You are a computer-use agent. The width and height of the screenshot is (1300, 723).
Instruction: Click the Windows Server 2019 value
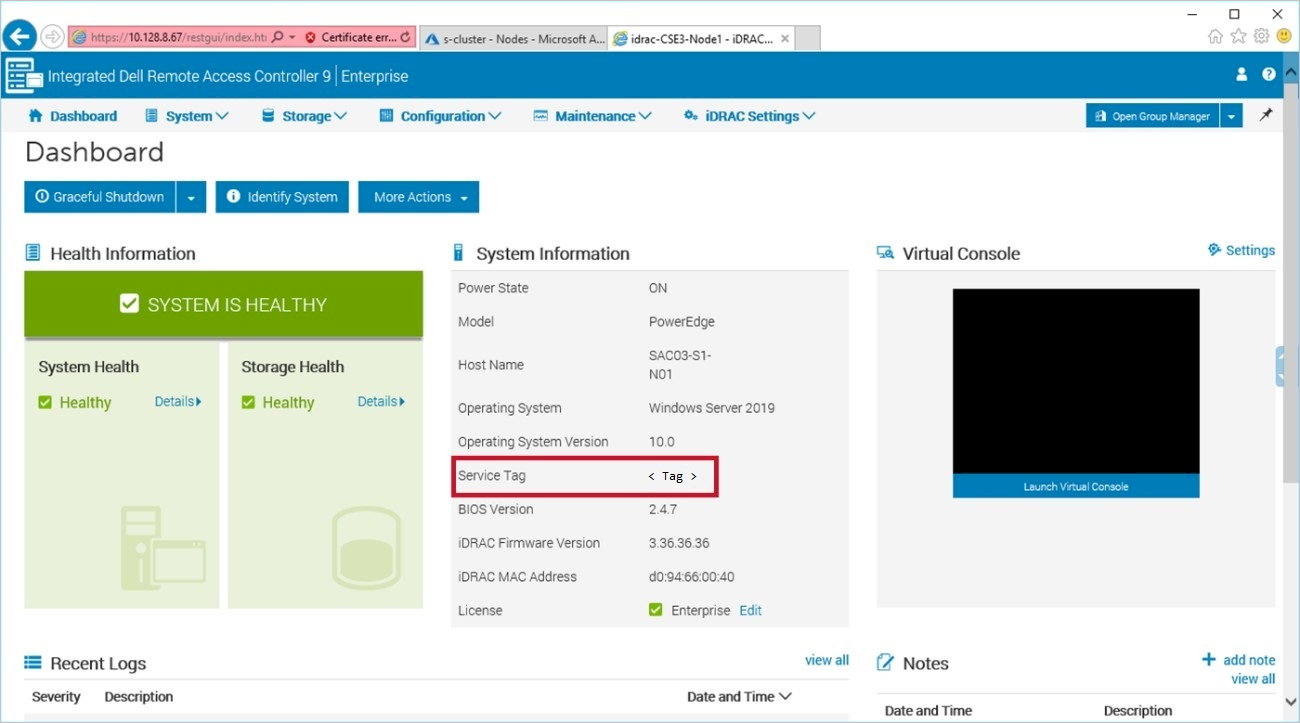[x=712, y=408]
